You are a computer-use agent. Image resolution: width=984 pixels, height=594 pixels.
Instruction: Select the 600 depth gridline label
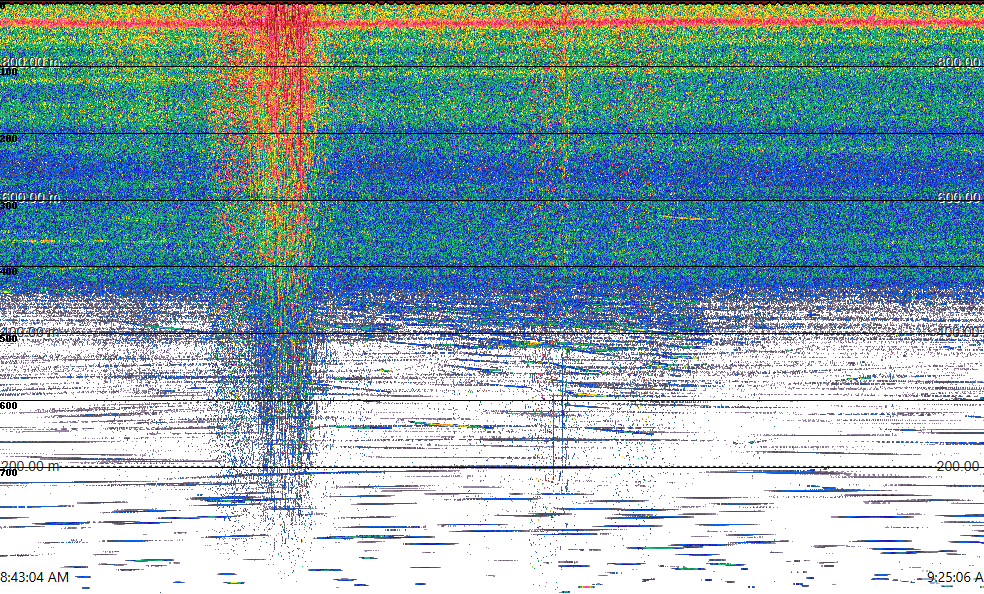click(9, 406)
